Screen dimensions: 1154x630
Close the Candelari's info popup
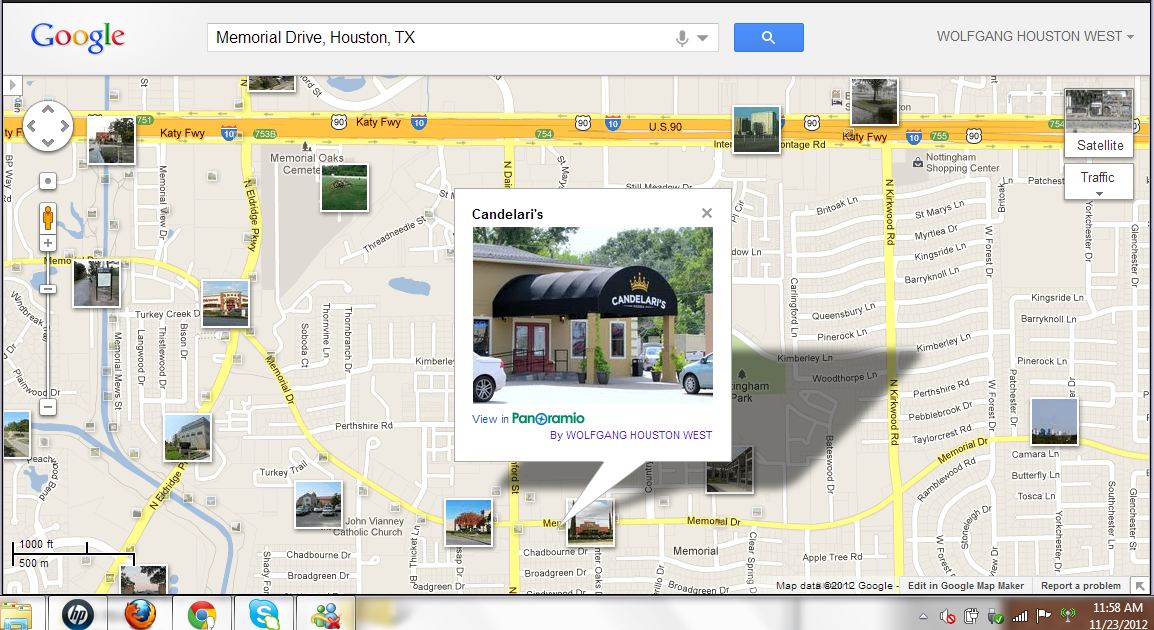click(707, 213)
